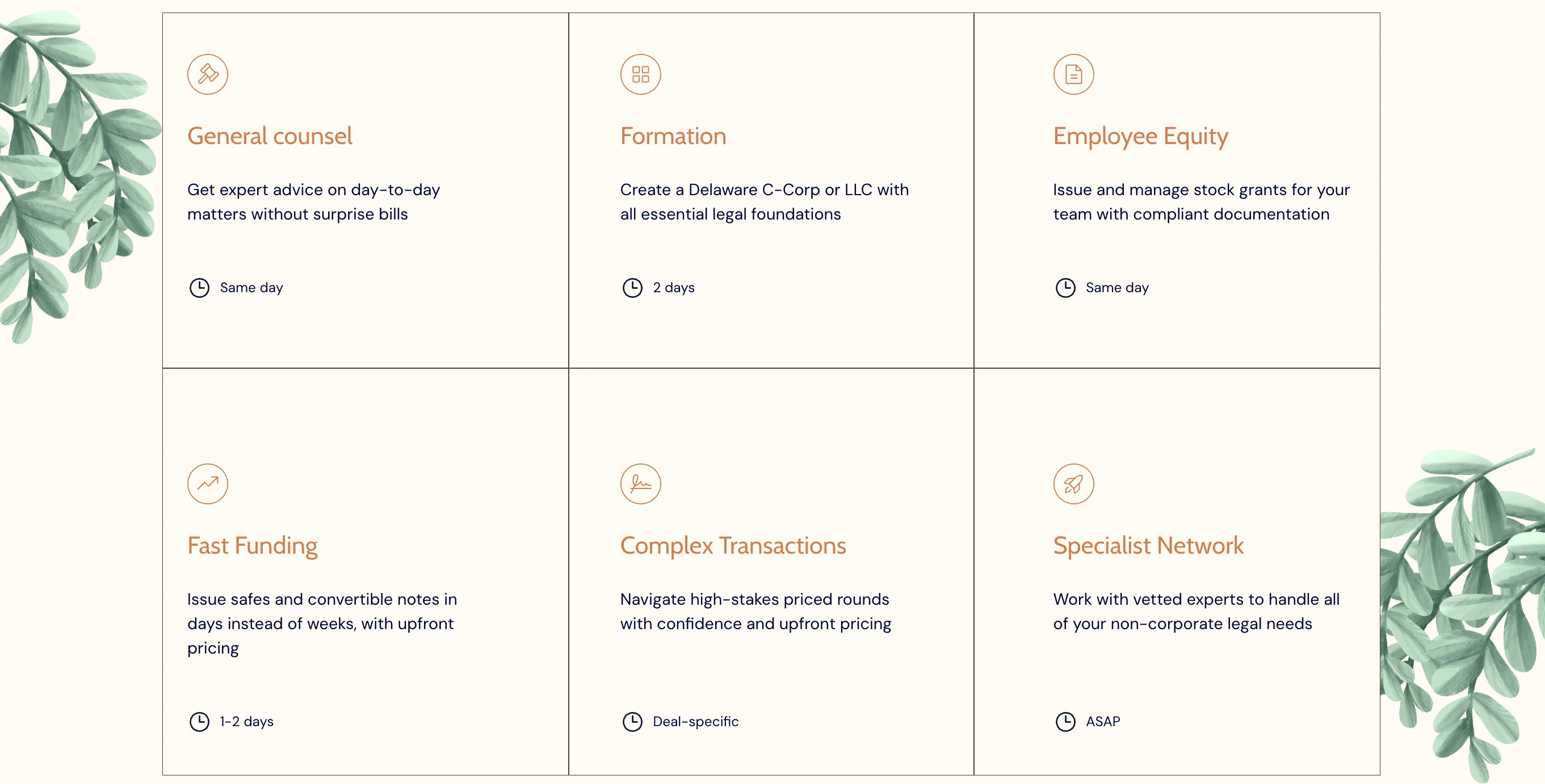
Task: Open the Formation heading link
Action: (x=673, y=136)
